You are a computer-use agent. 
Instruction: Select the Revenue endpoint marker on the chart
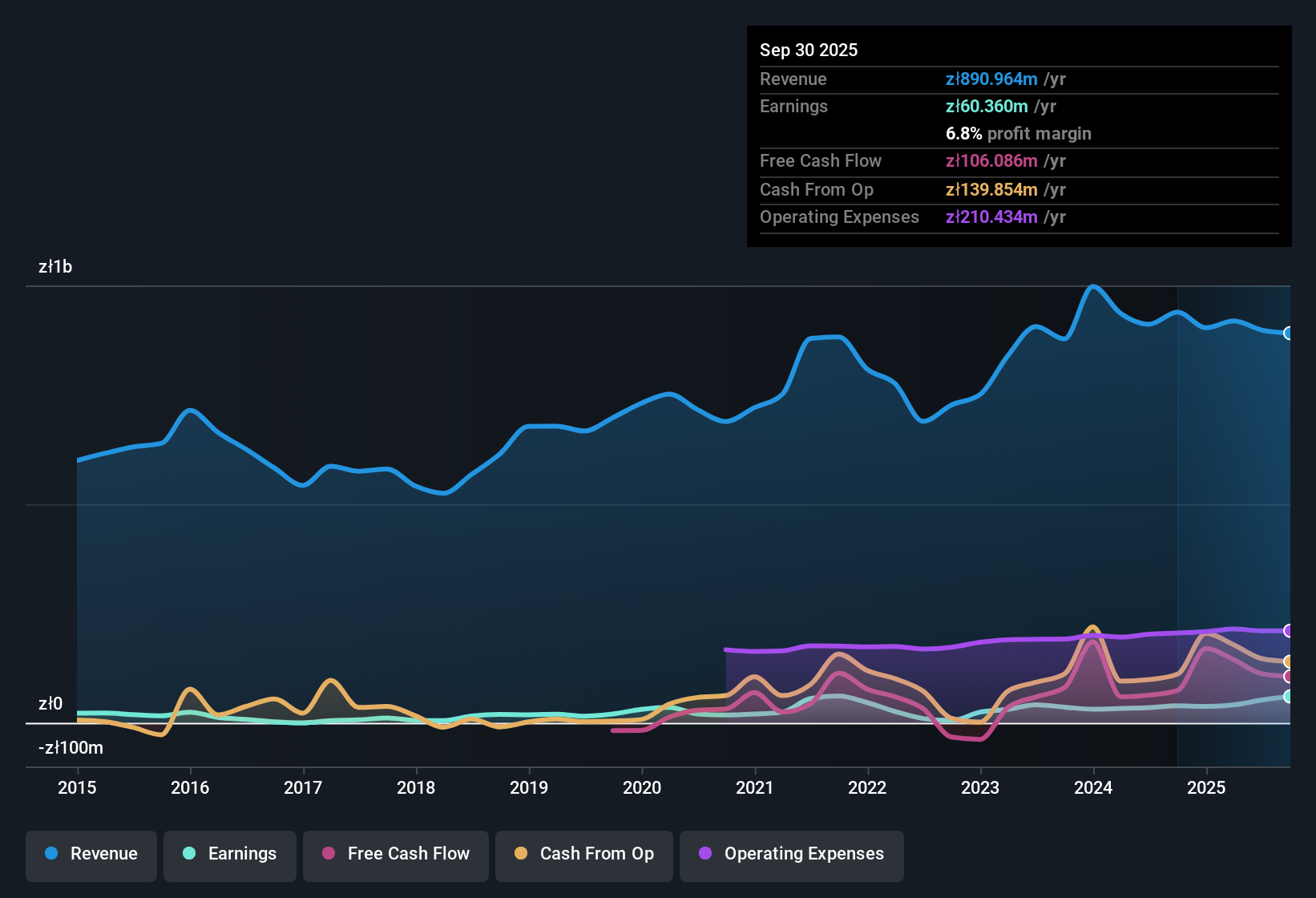coord(1289,333)
